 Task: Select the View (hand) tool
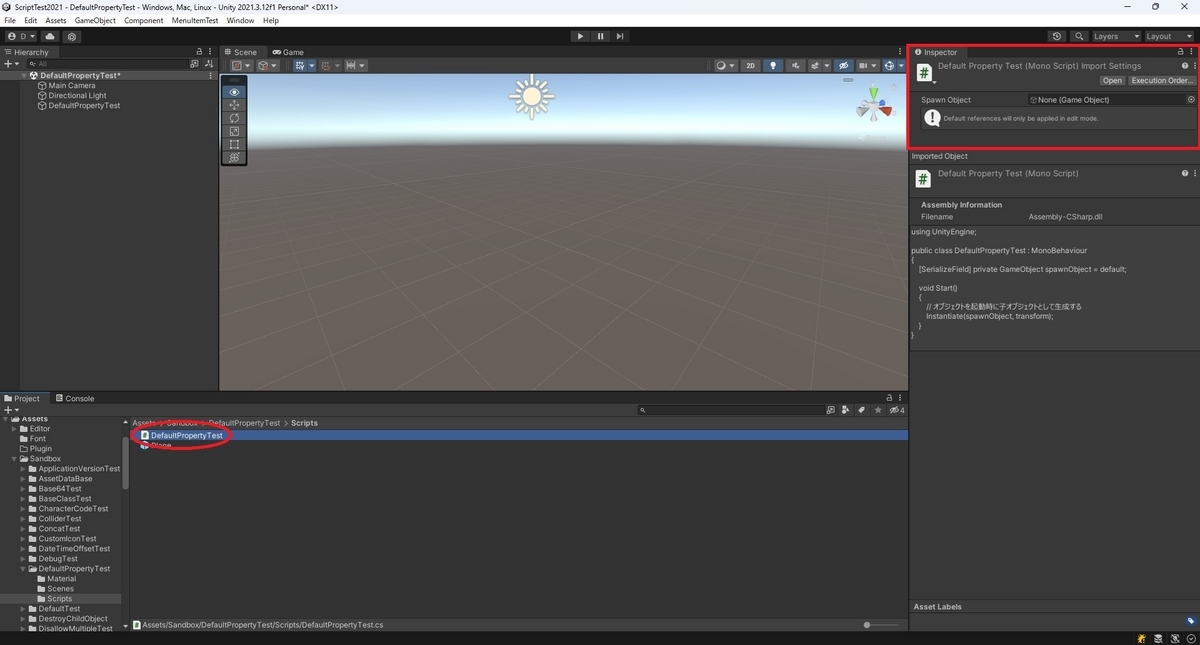[x=234, y=92]
